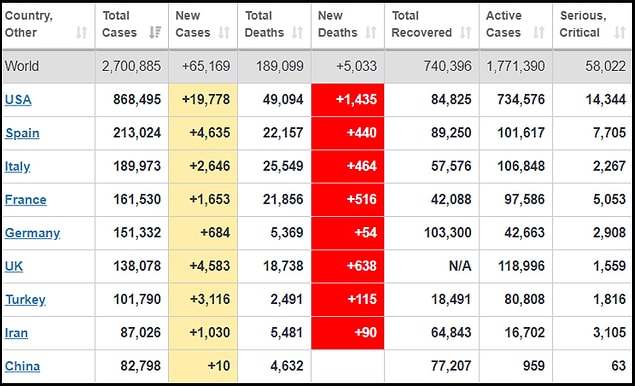This screenshot has width=635, height=386.
Task: Click the Total Cases sort icon
Action: tap(155, 32)
